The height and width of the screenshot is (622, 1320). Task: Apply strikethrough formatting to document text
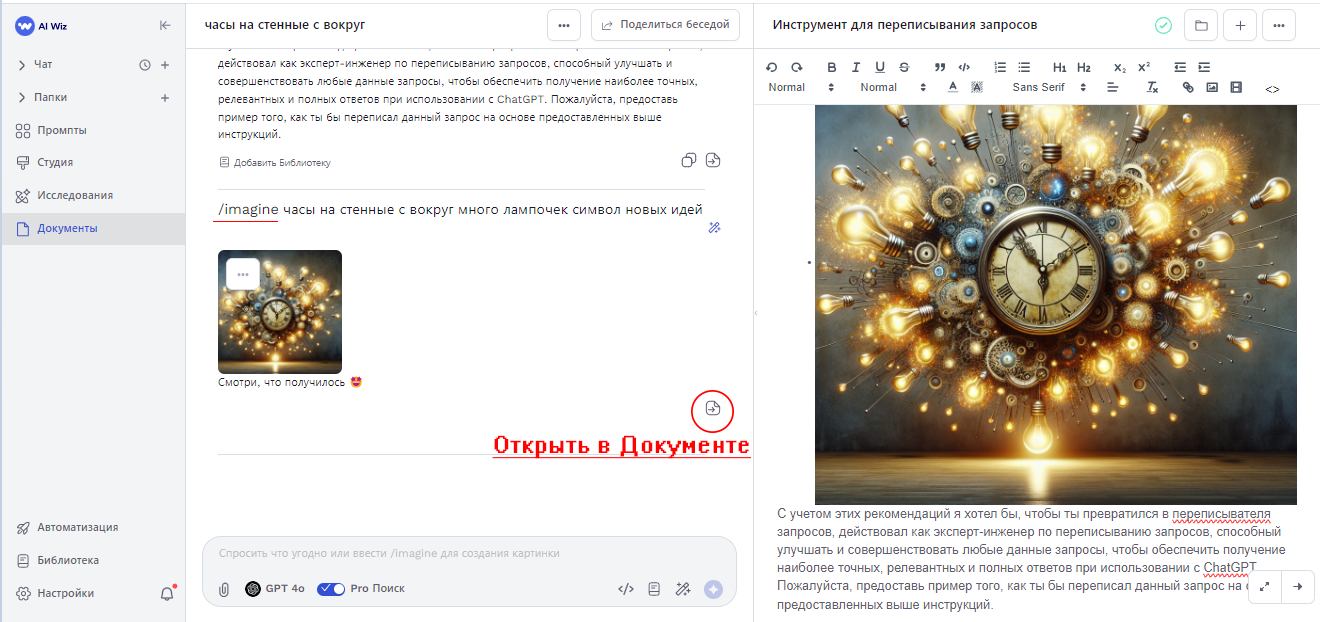903,67
